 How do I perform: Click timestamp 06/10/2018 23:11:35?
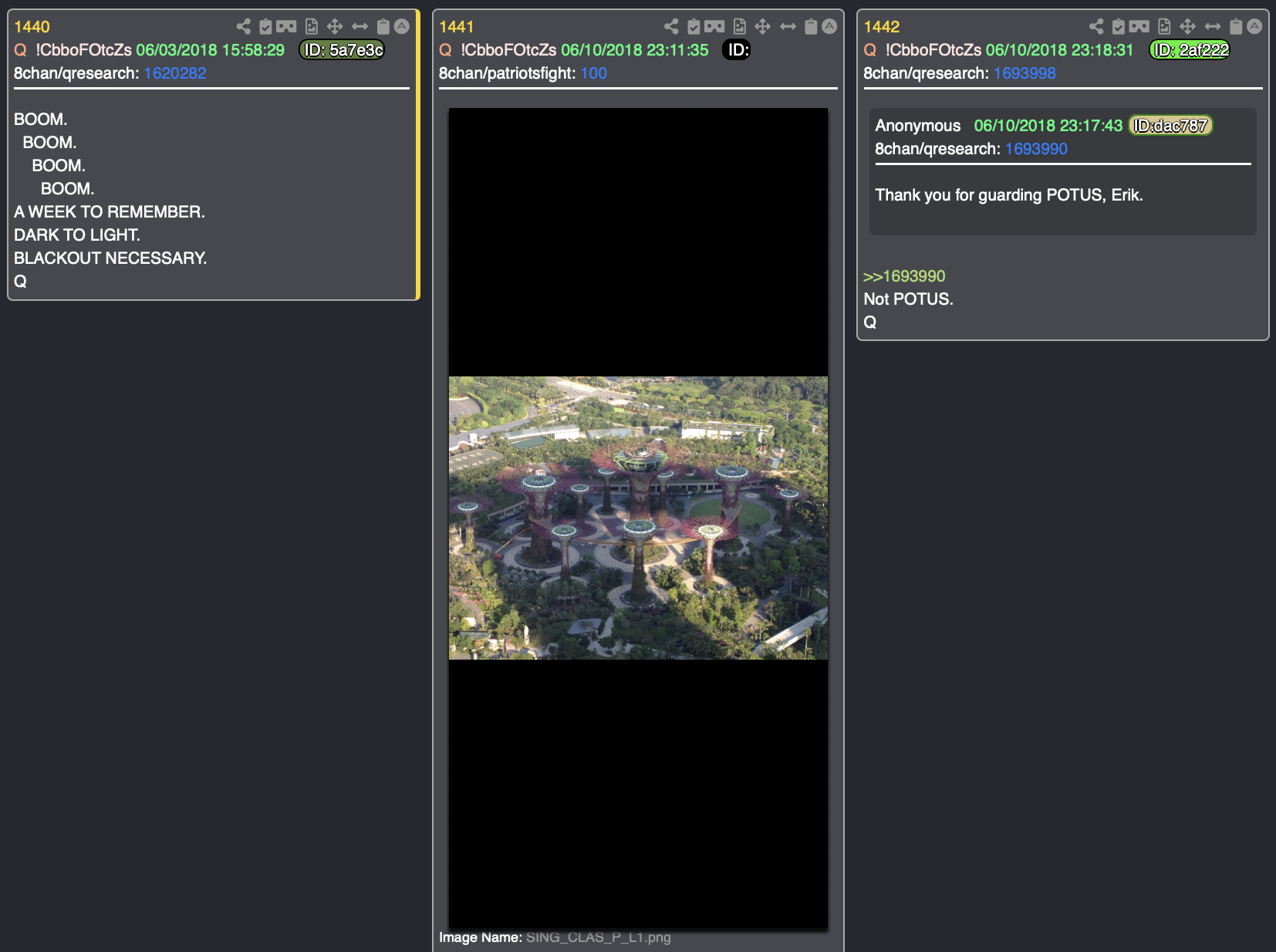click(635, 50)
